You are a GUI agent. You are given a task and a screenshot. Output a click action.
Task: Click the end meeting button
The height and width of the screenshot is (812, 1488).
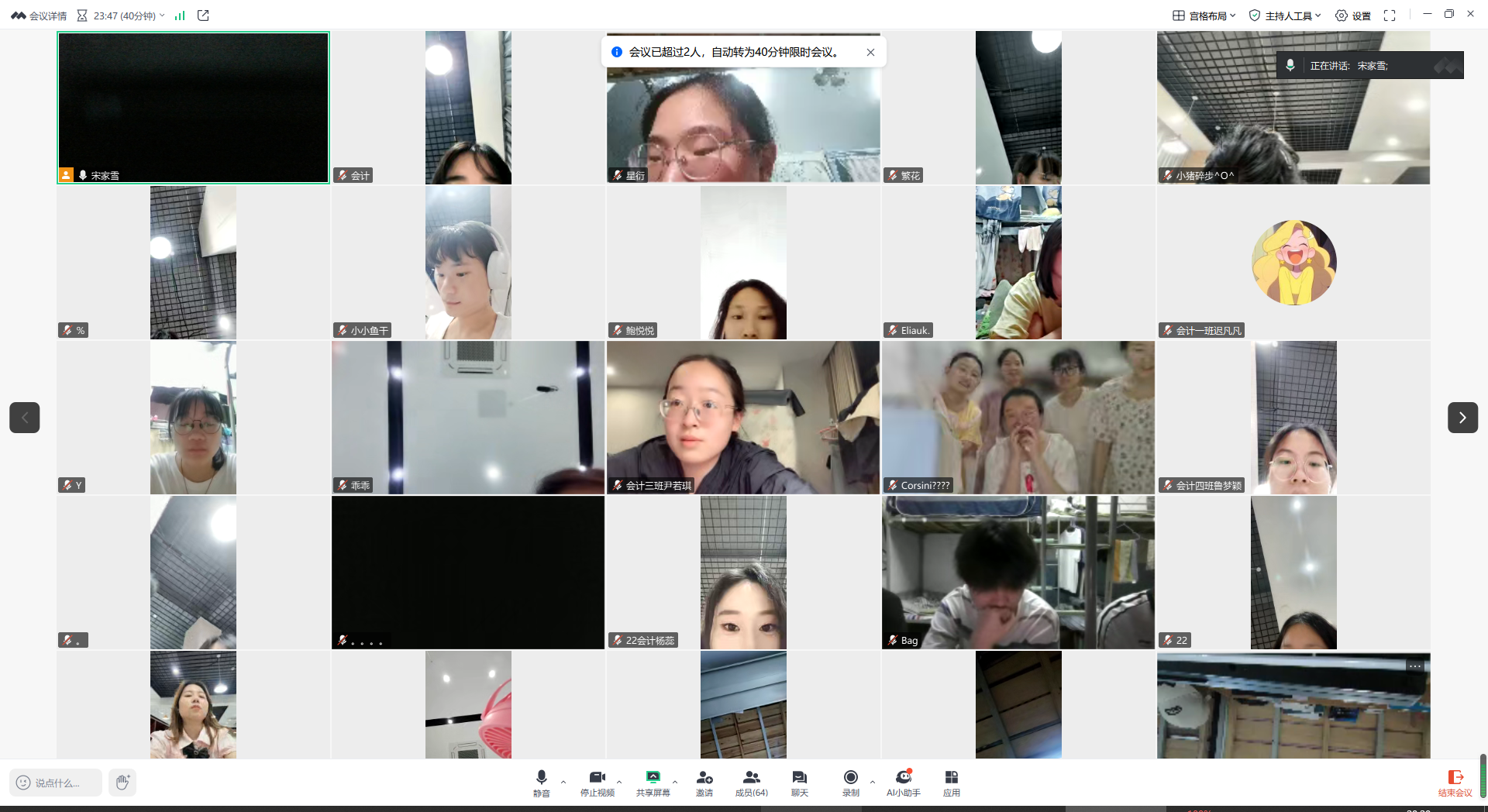click(x=1455, y=782)
